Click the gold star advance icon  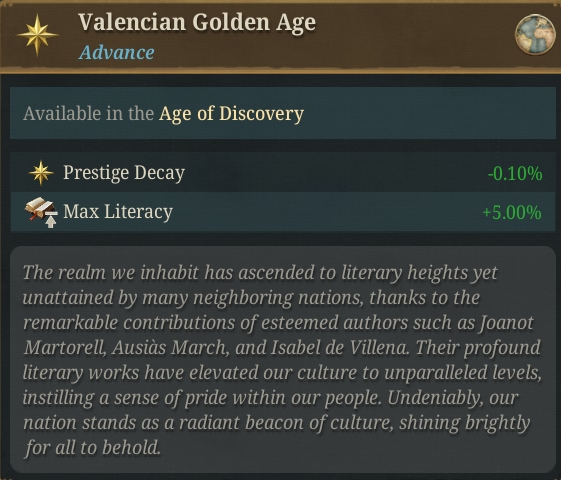[x=37, y=35]
